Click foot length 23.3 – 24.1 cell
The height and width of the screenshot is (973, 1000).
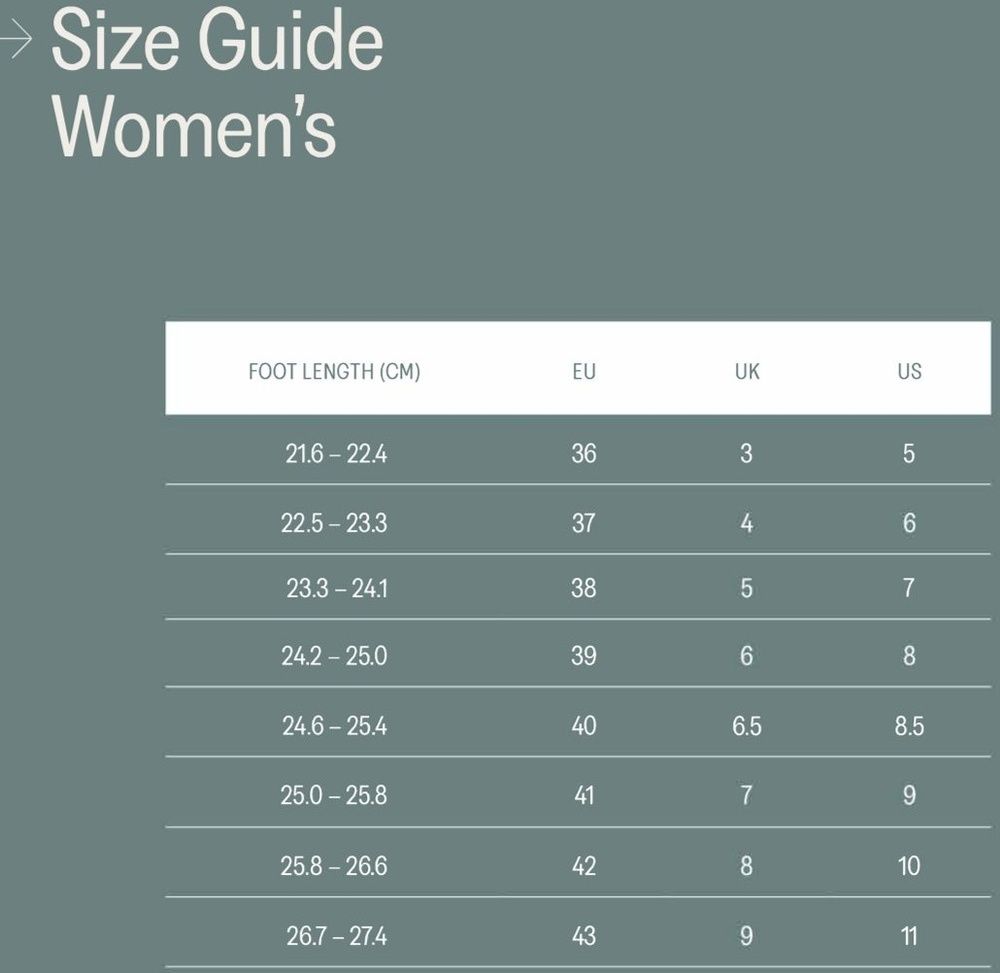click(336, 588)
